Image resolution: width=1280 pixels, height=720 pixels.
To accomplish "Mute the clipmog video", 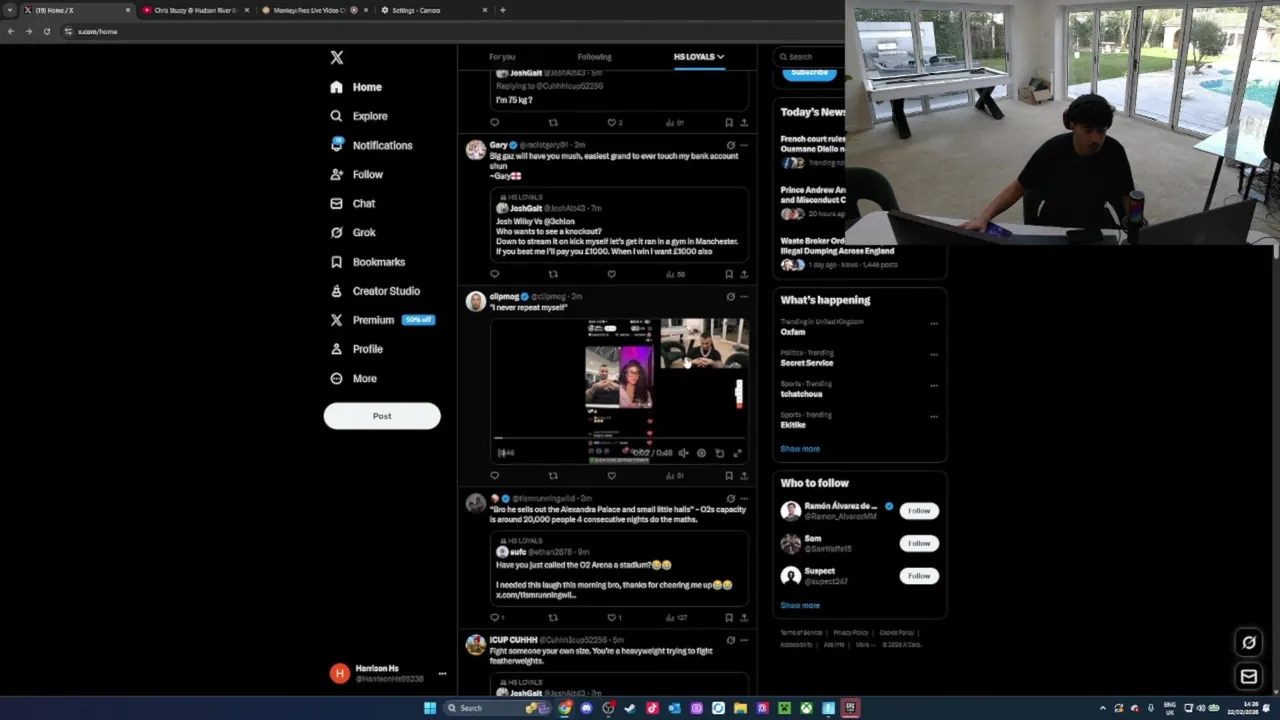I will (x=683, y=453).
